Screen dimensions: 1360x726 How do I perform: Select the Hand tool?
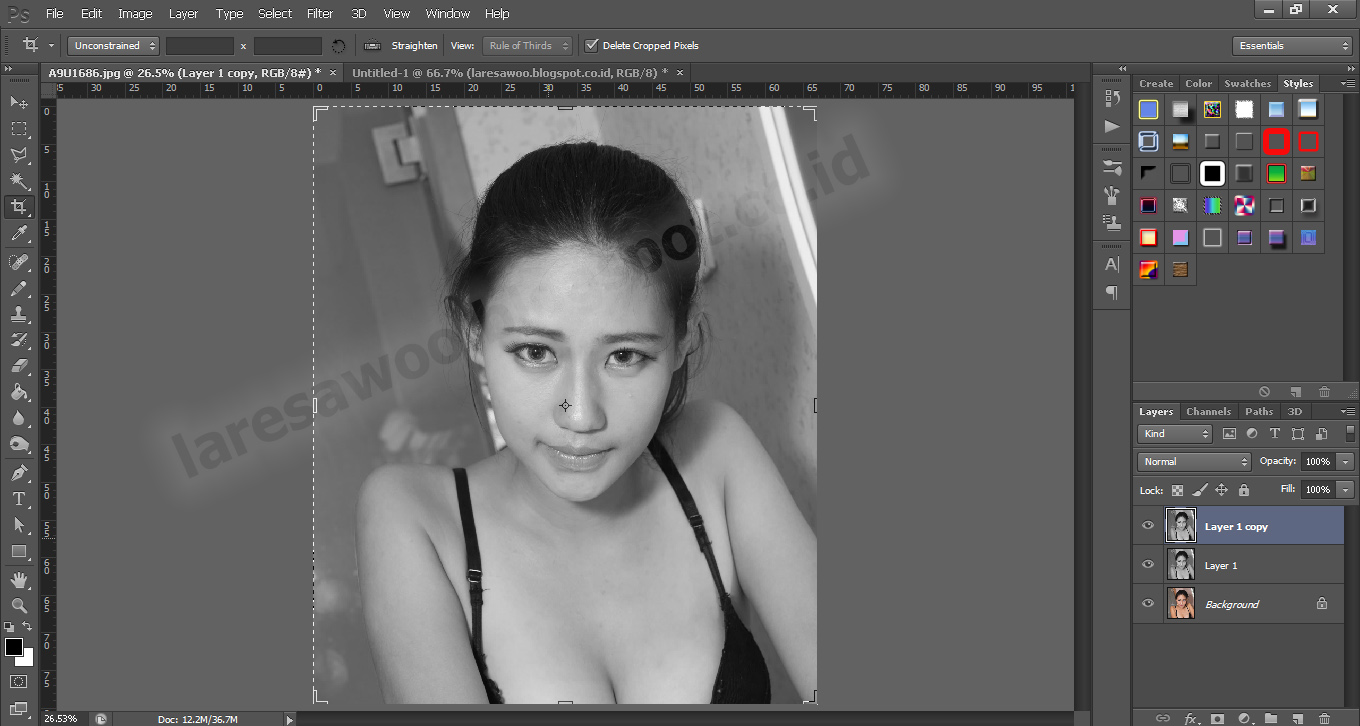coord(19,579)
